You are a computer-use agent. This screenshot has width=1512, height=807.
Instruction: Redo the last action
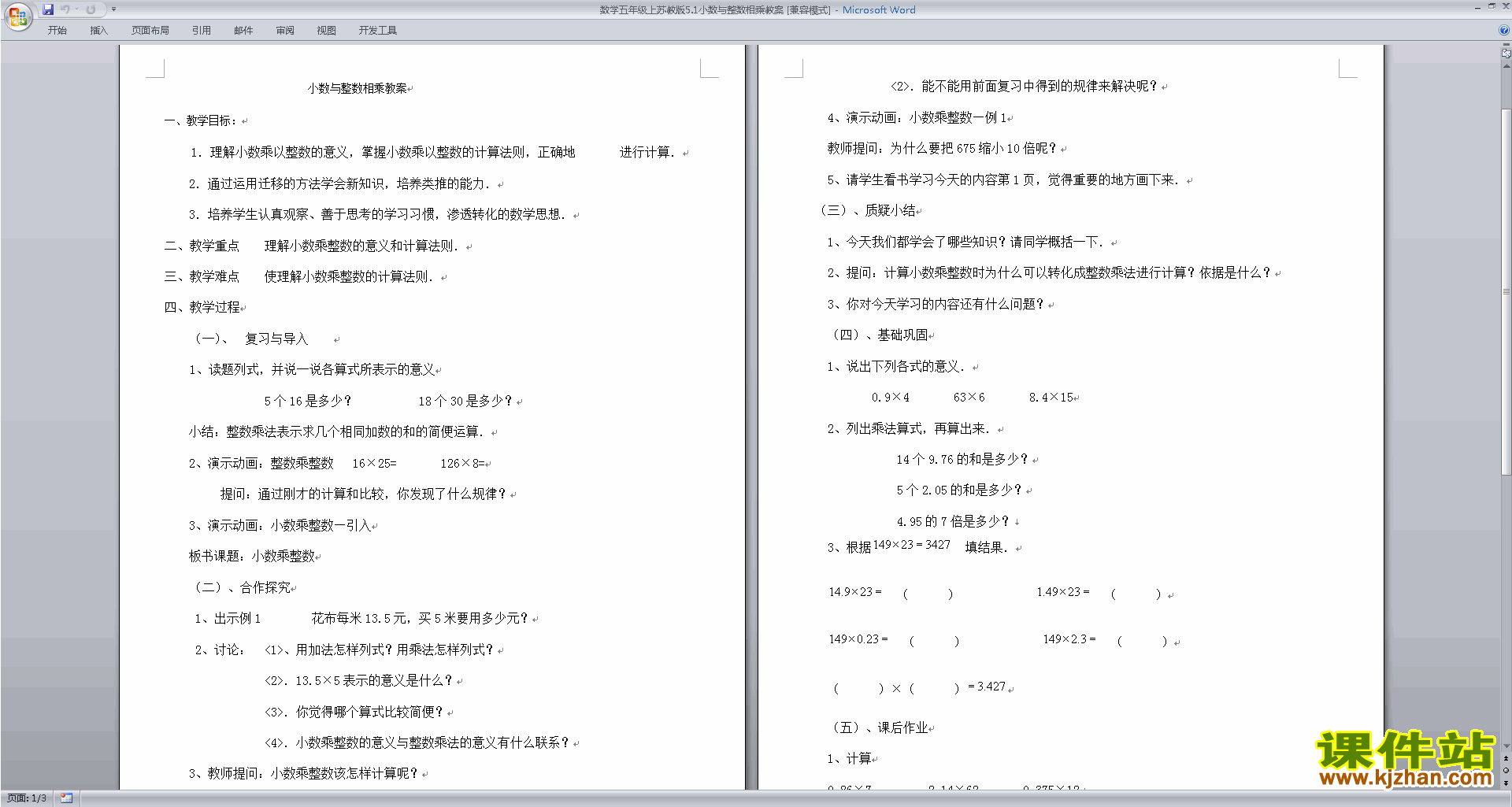[91, 9]
